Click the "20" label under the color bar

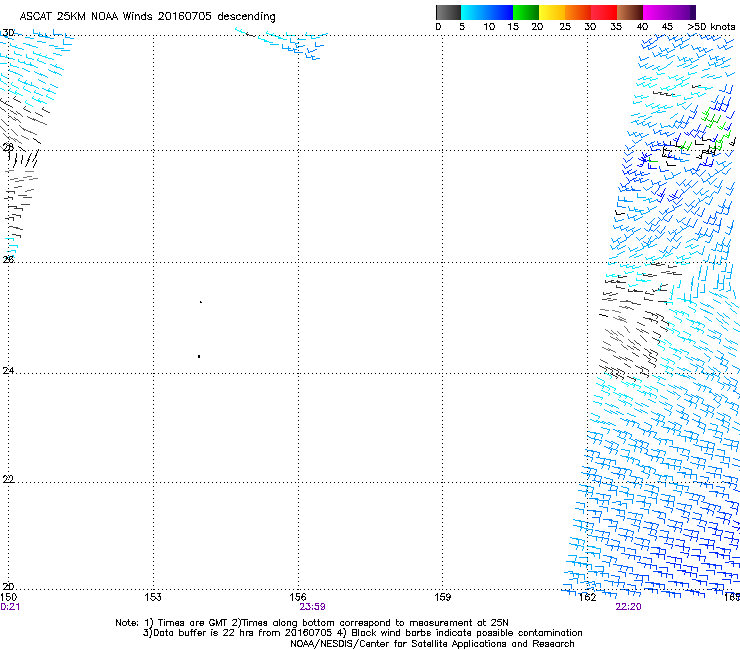537,27
